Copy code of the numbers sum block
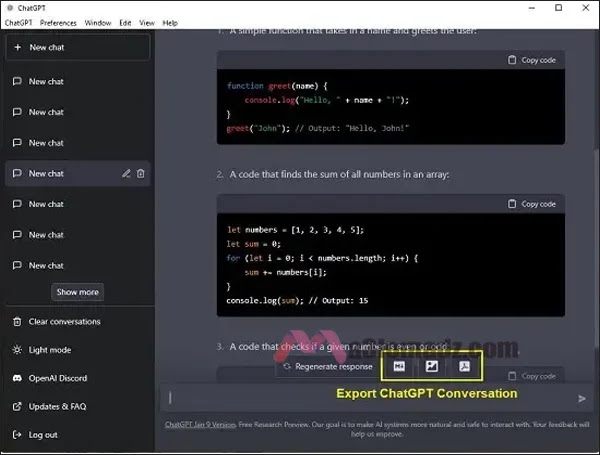600x455 pixels. click(532, 204)
